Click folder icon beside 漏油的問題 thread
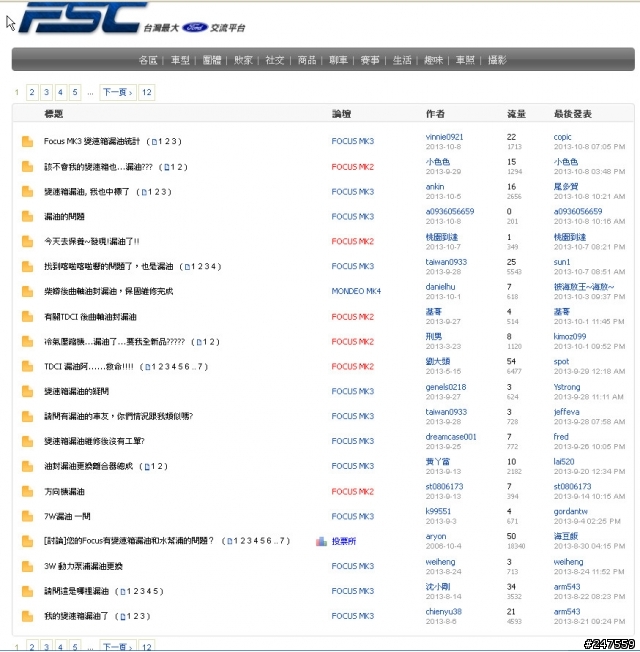This screenshot has height=652, width=640. (27, 217)
